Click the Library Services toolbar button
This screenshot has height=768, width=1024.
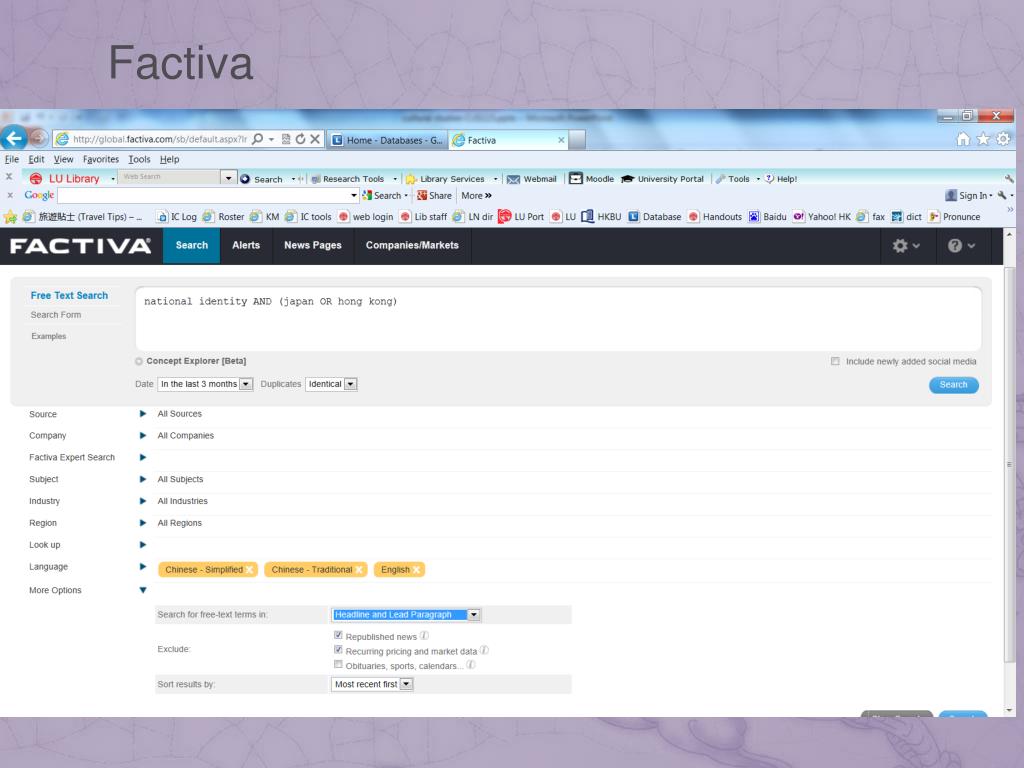point(451,179)
